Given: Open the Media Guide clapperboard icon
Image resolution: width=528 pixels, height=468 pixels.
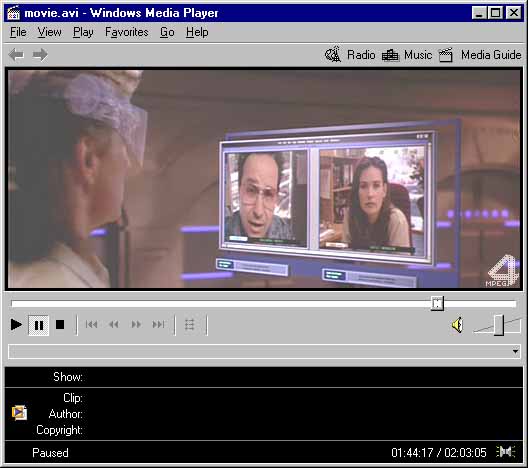Looking at the screenshot, I should coord(446,55).
